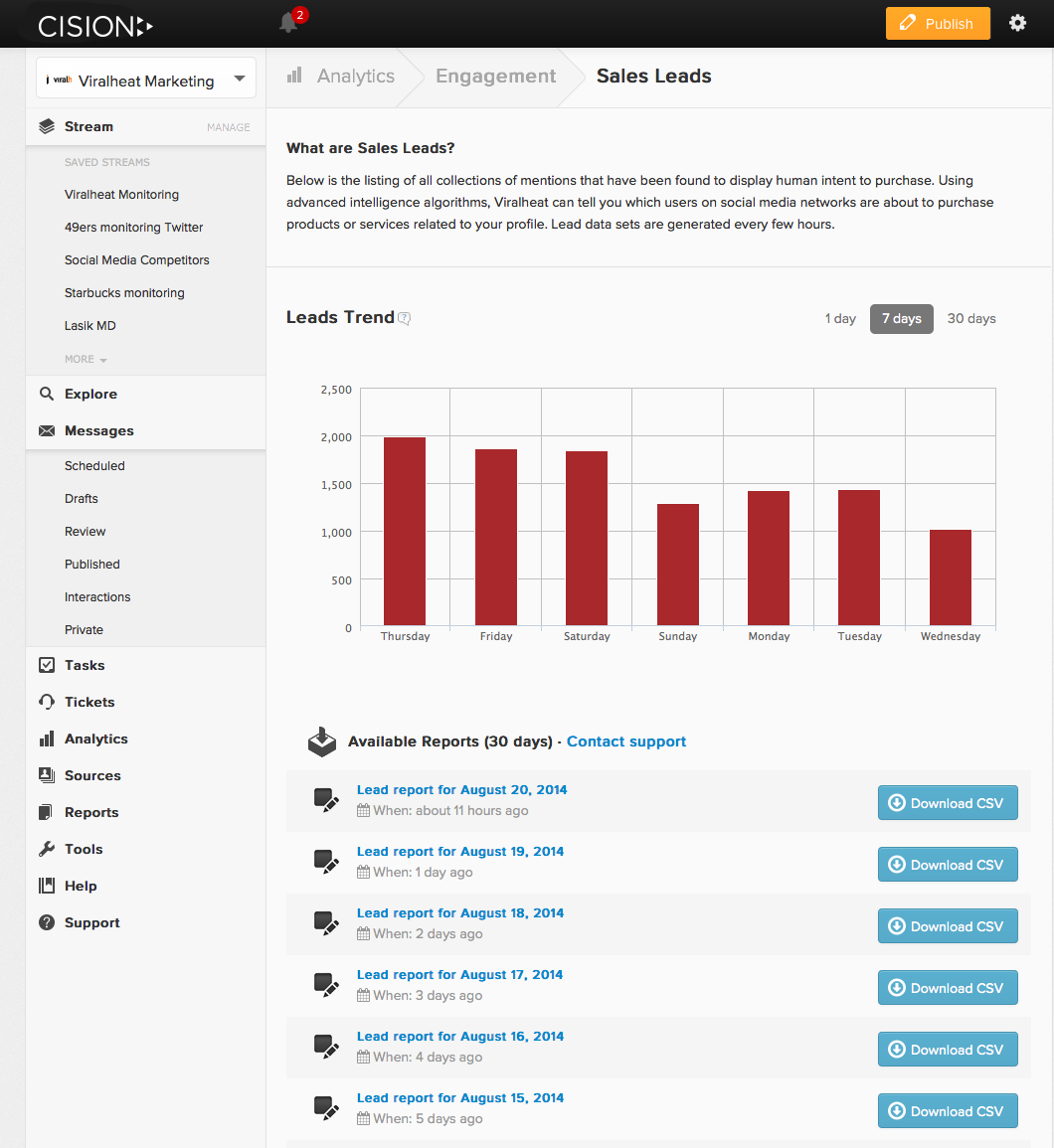Open the Published messages item

coord(92,565)
